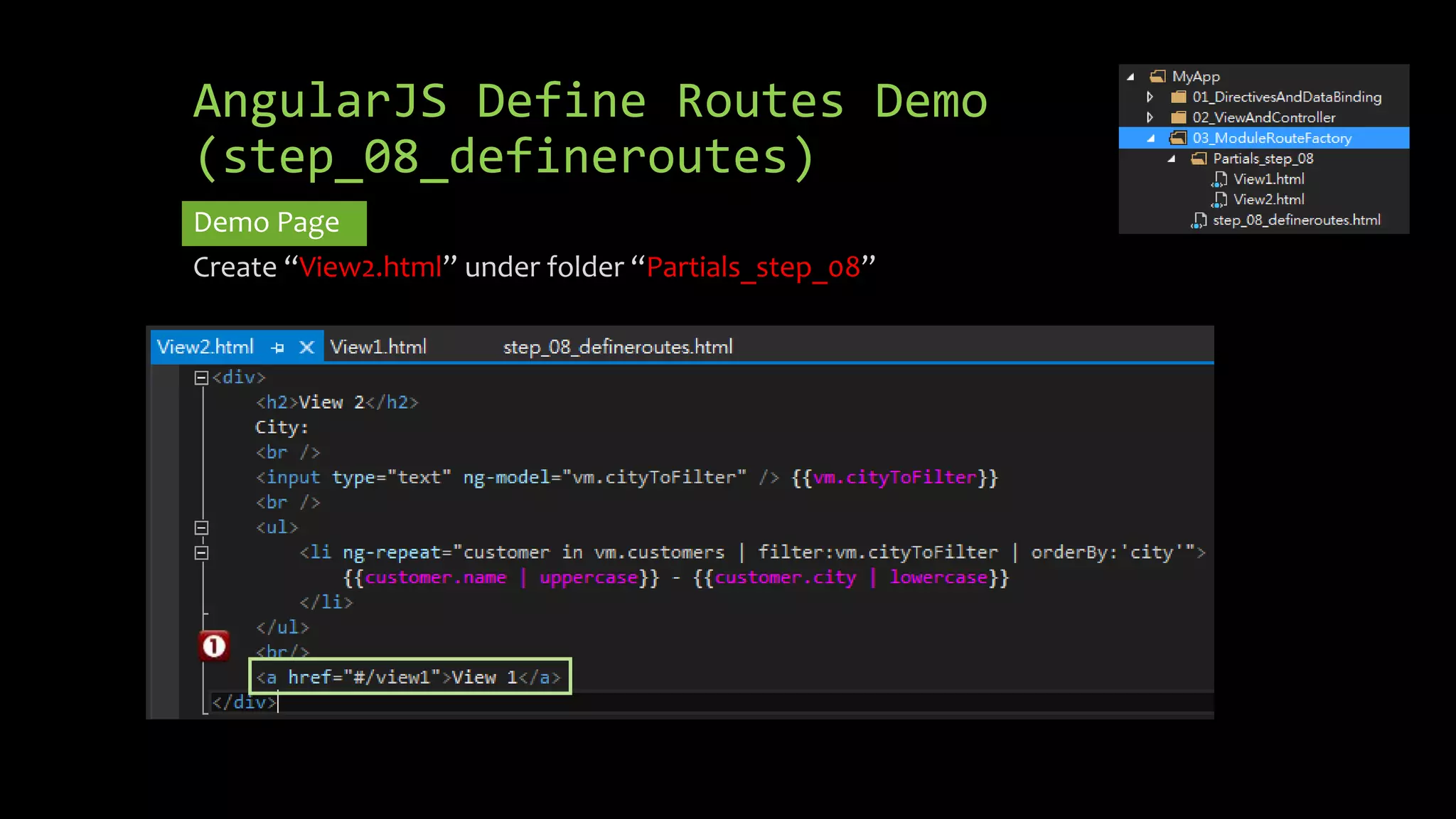The width and height of the screenshot is (1456, 819).
Task: Switch to the View1.html editor tab
Action: (x=378, y=347)
